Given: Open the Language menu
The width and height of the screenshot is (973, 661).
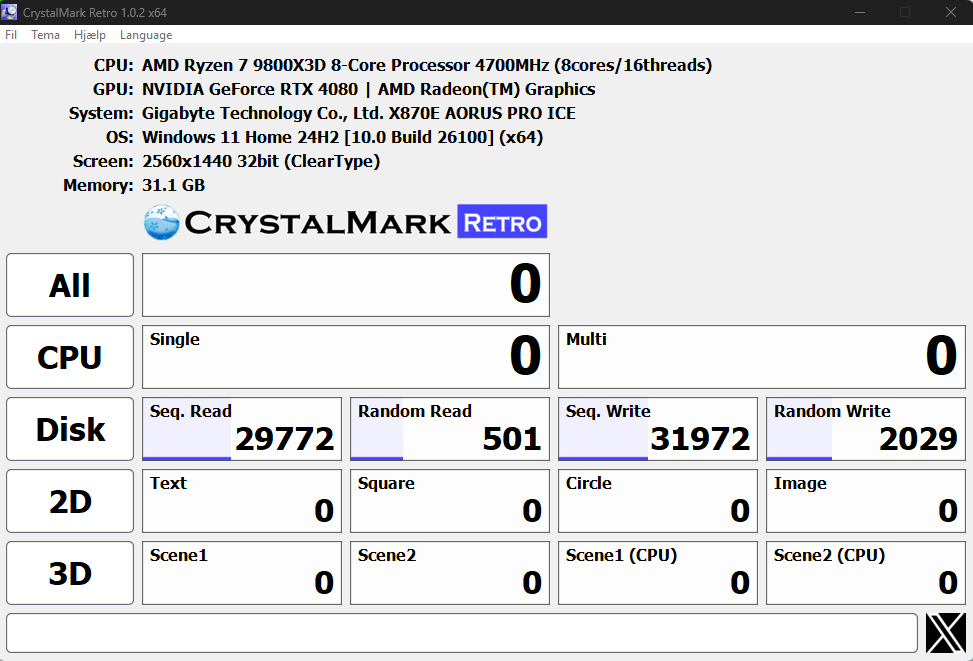Looking at the screenshot, I should [146, 35].
